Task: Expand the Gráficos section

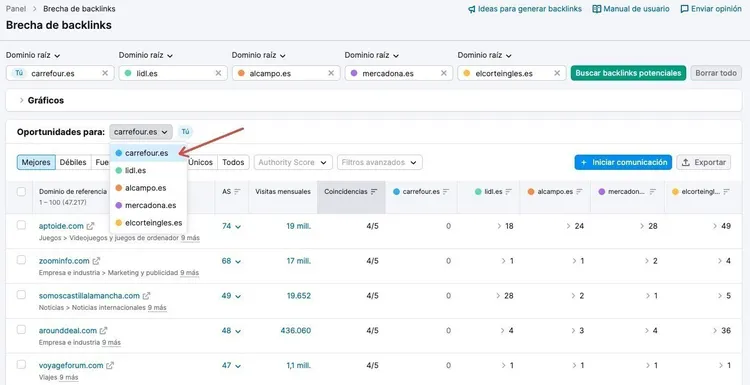Action: [41, 100]
